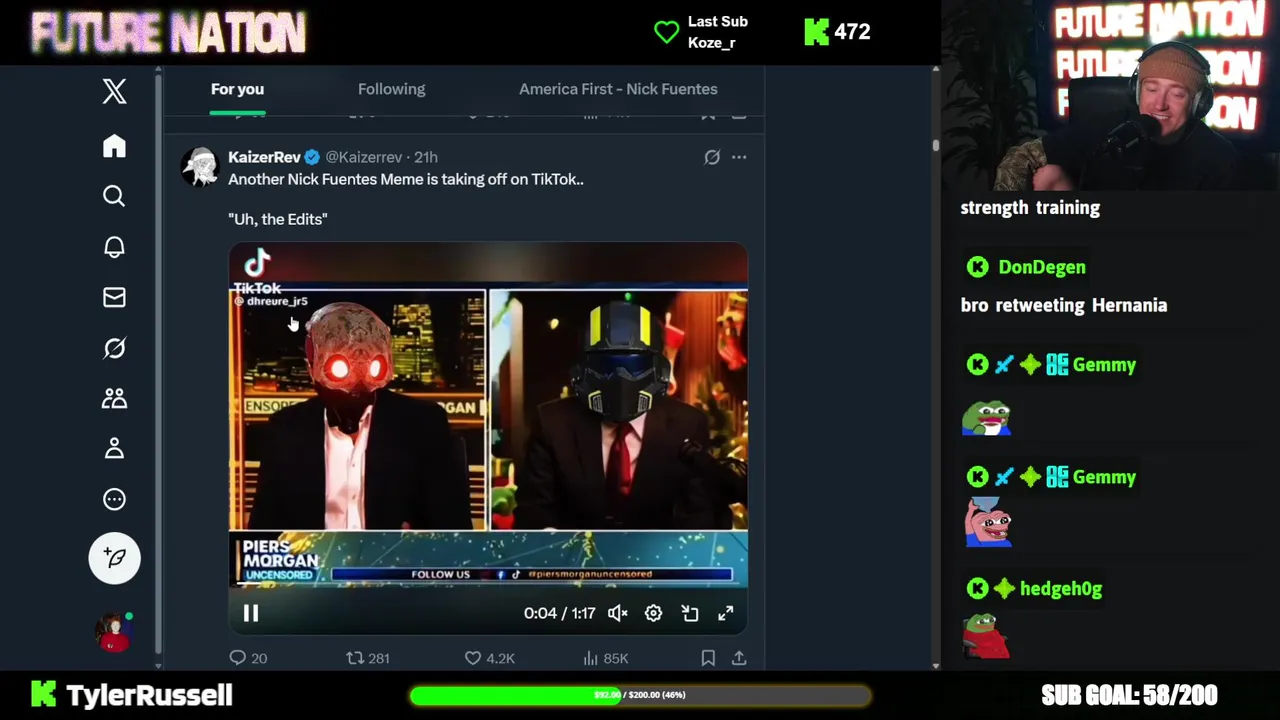The height and width of the screenshot is (720, 1280).
Task: Like the post with 4.2K likes
Action: point(490,658)
